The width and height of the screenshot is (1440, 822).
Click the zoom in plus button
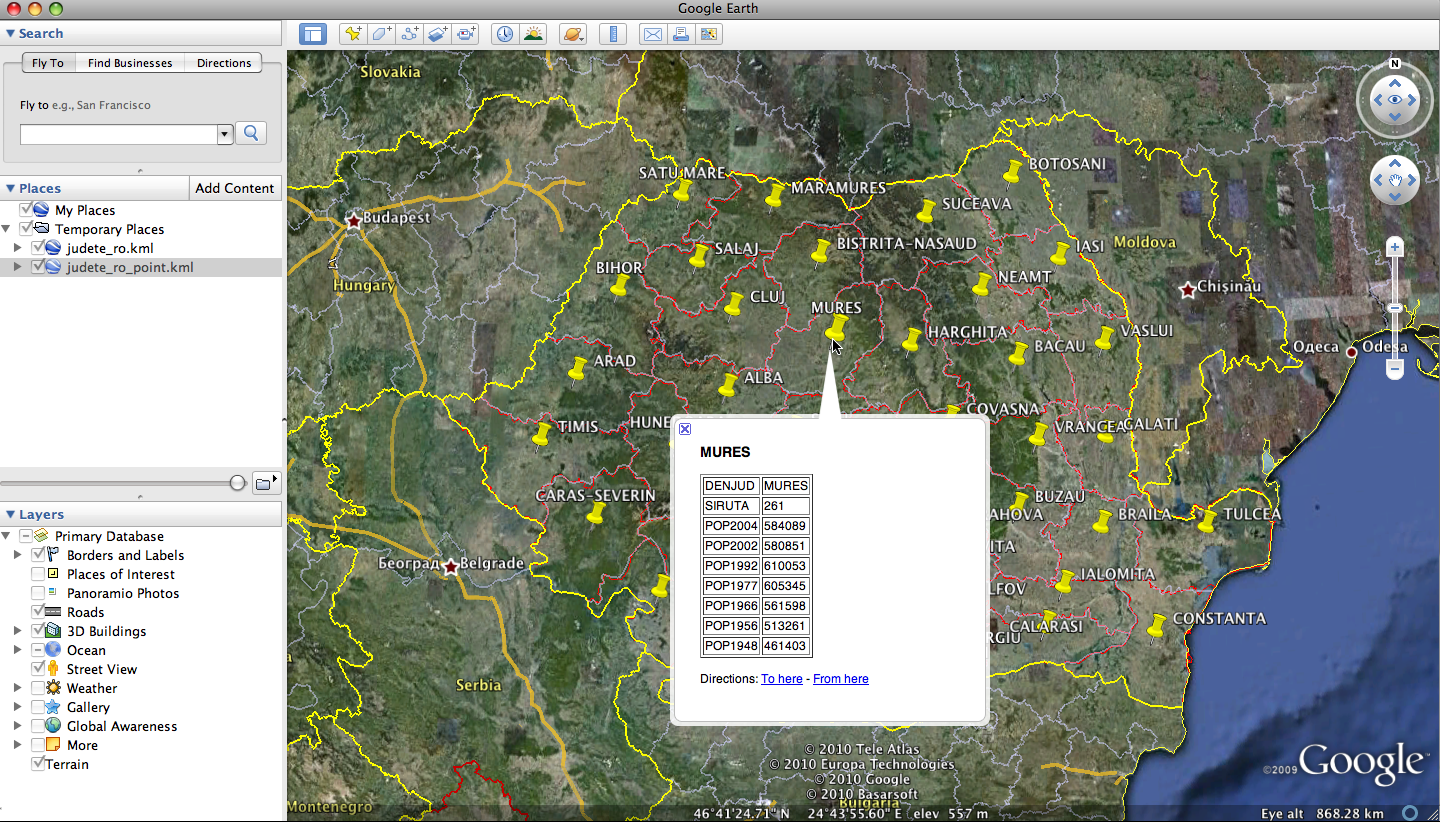(x=1395, y=247)
